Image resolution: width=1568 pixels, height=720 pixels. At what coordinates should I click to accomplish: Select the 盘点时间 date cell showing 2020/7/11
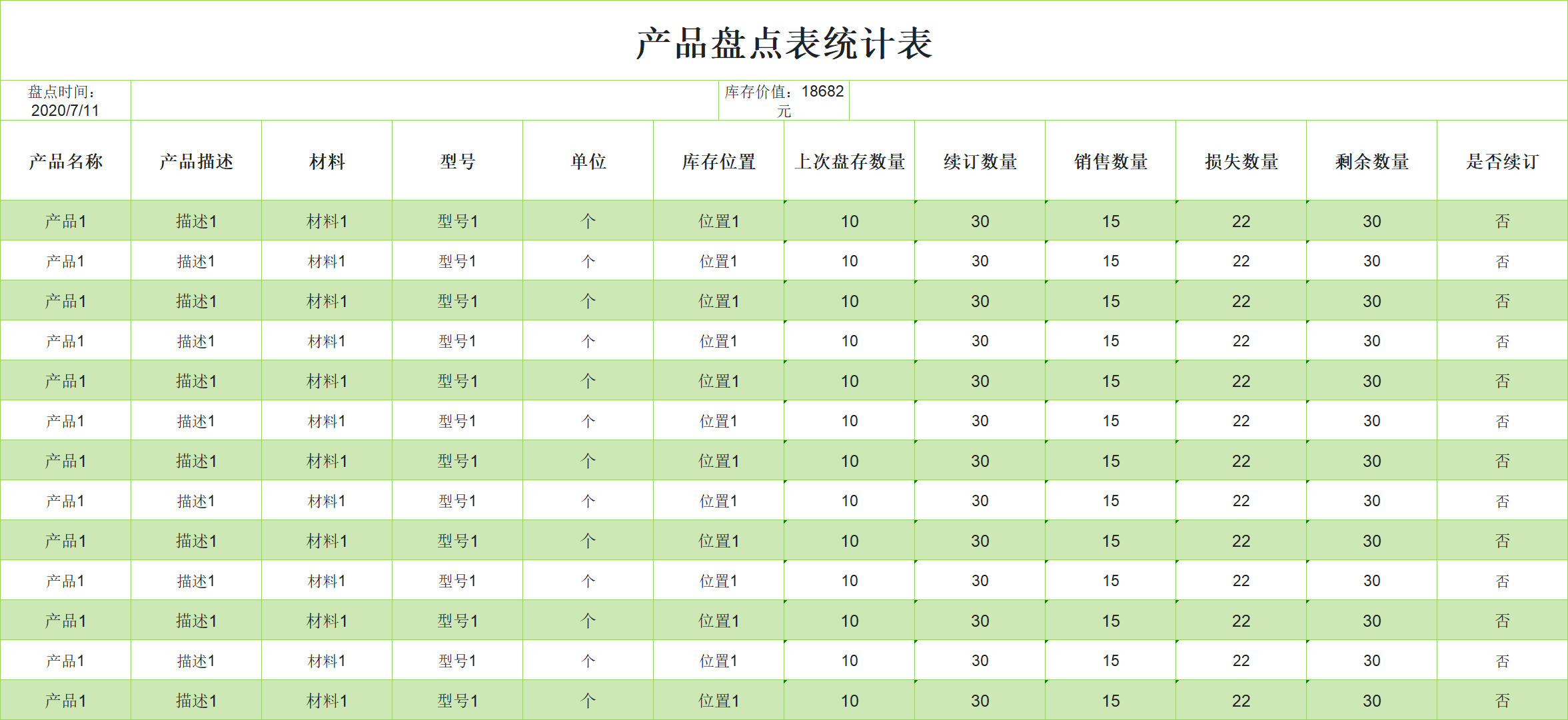[x=67, y=101]
